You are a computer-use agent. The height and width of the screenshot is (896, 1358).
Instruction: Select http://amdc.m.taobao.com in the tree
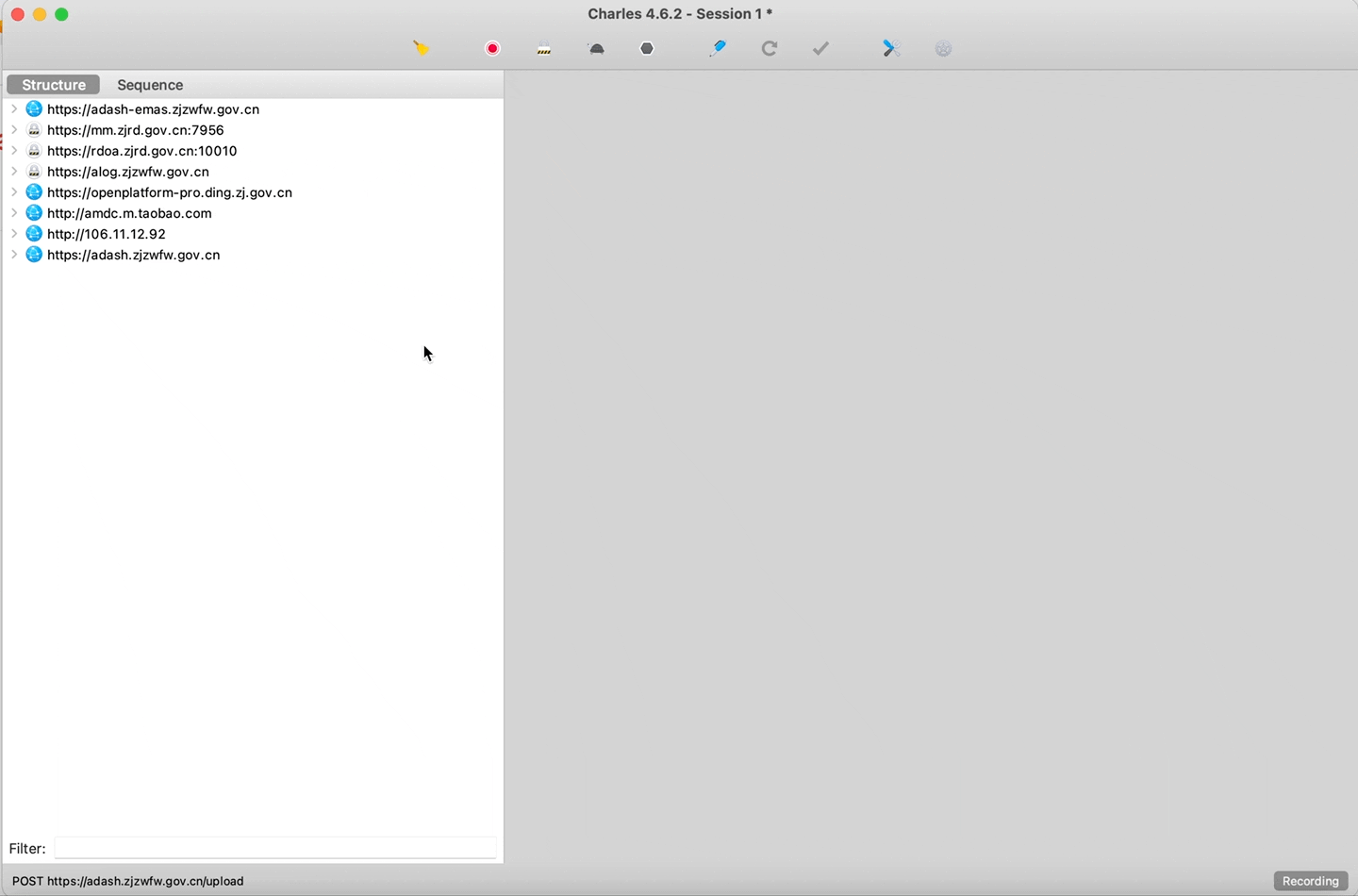coord(129,213)
